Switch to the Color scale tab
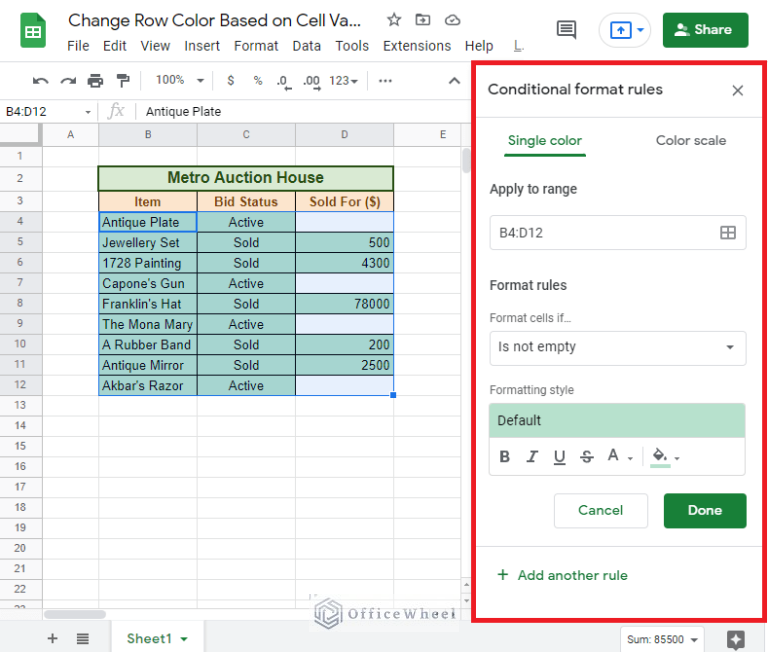Image resolution: width=768 pixels, height=652 pixels. pos(690,141)
